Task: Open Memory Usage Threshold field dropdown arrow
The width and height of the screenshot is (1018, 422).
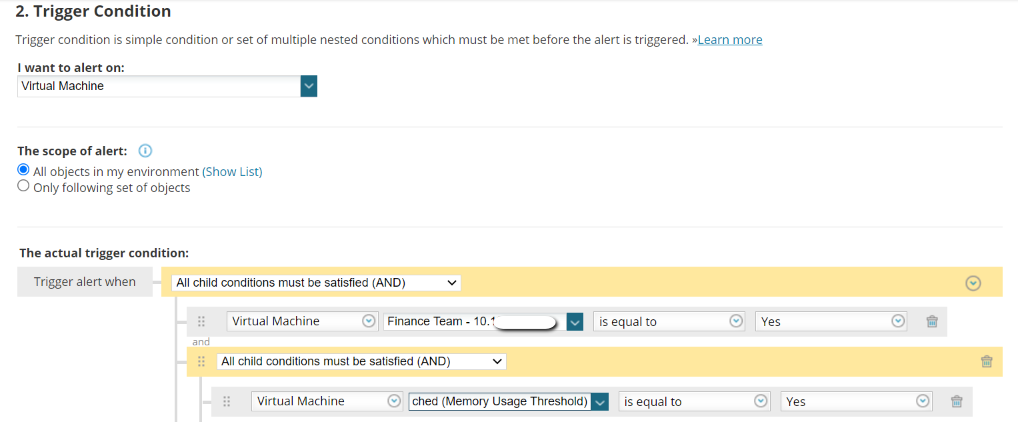Action: (601, 402)
